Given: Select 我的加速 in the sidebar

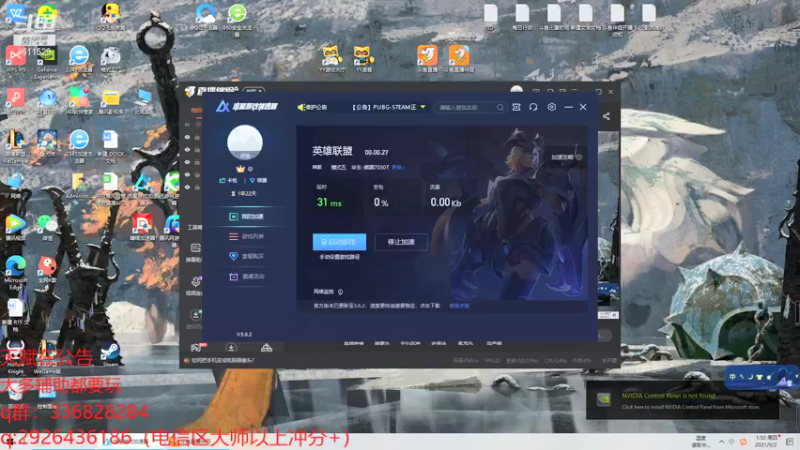Looking at the screenshot, I should tap(246, 216).
